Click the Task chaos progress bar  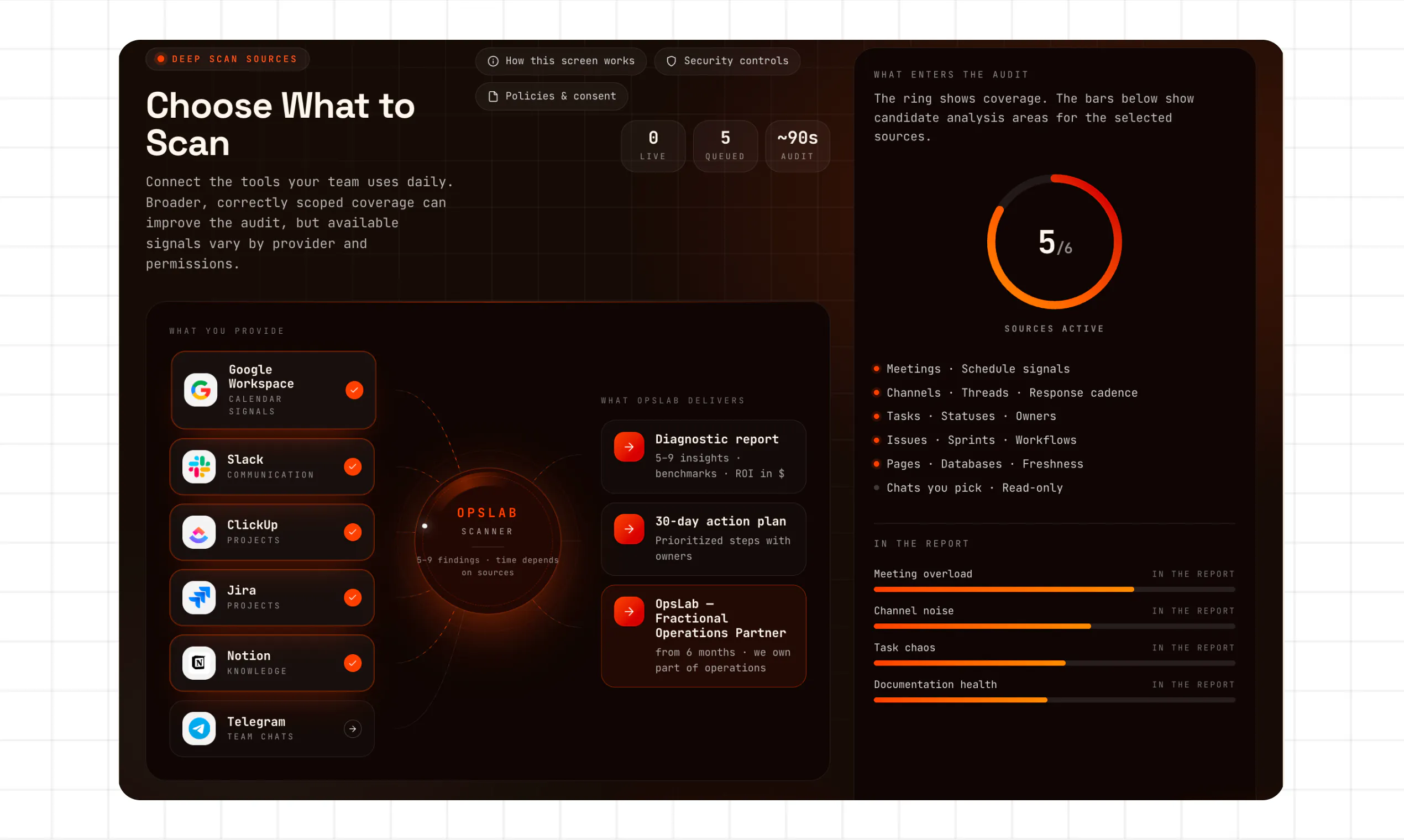(x=1055, y=663)
